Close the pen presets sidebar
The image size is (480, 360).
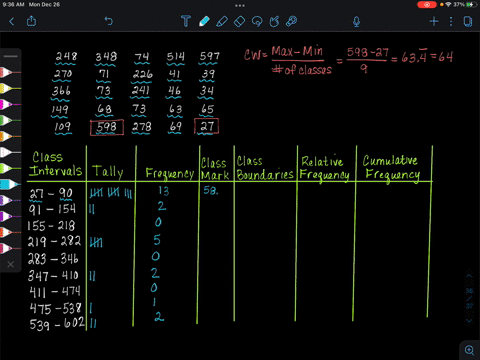pyautogui.click(x=11, y=264)
